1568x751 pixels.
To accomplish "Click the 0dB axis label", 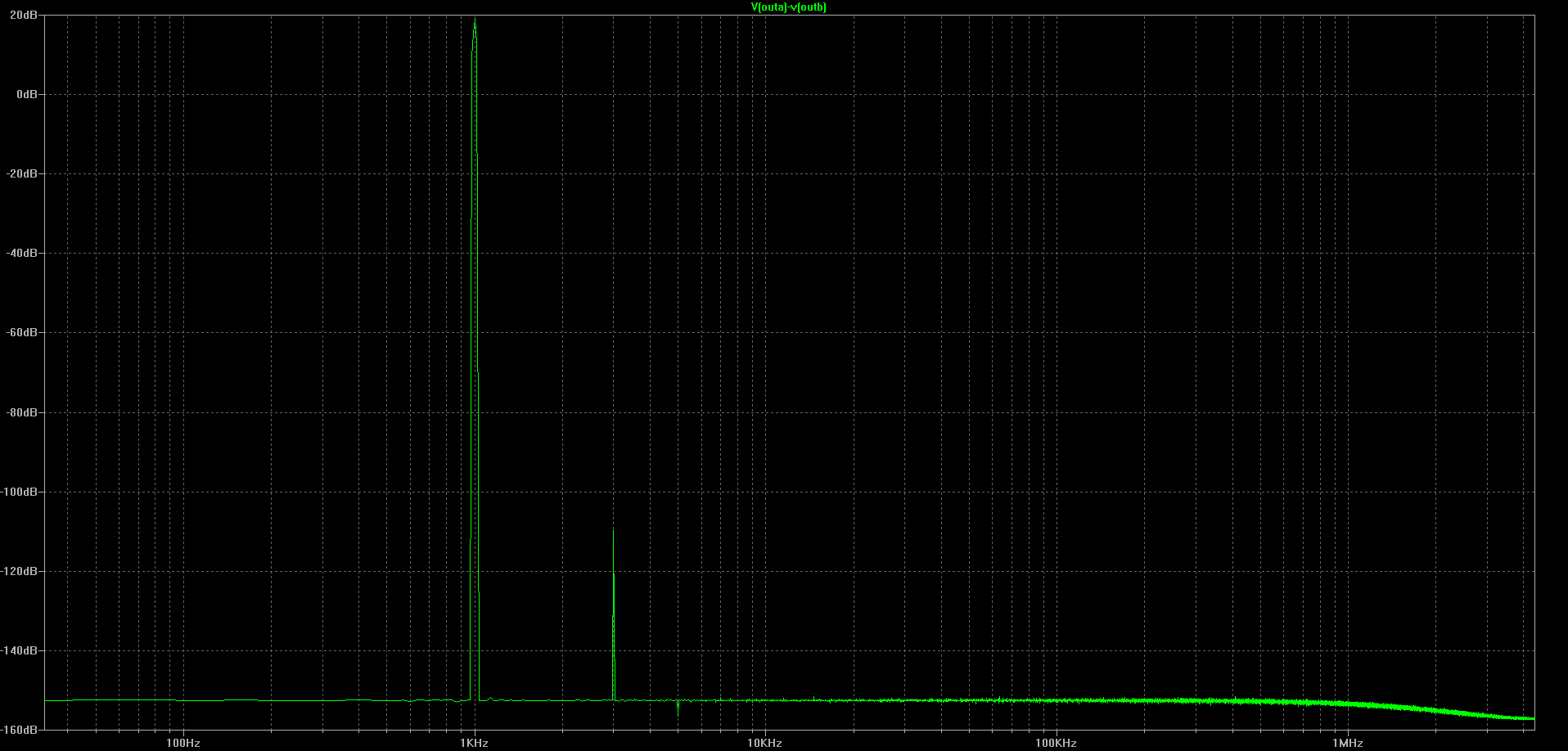I will [x=27, y=95].
